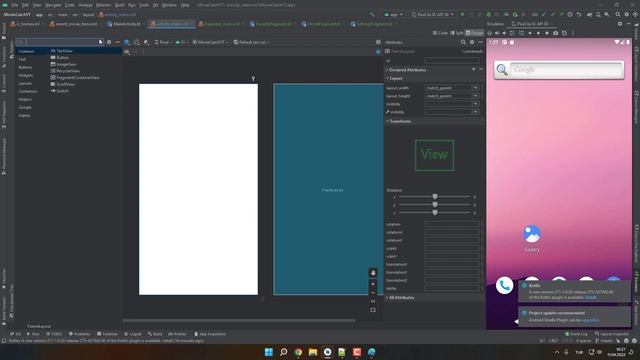
Task: Click Windows Start button on taskbar
Action: click(269, 352)
